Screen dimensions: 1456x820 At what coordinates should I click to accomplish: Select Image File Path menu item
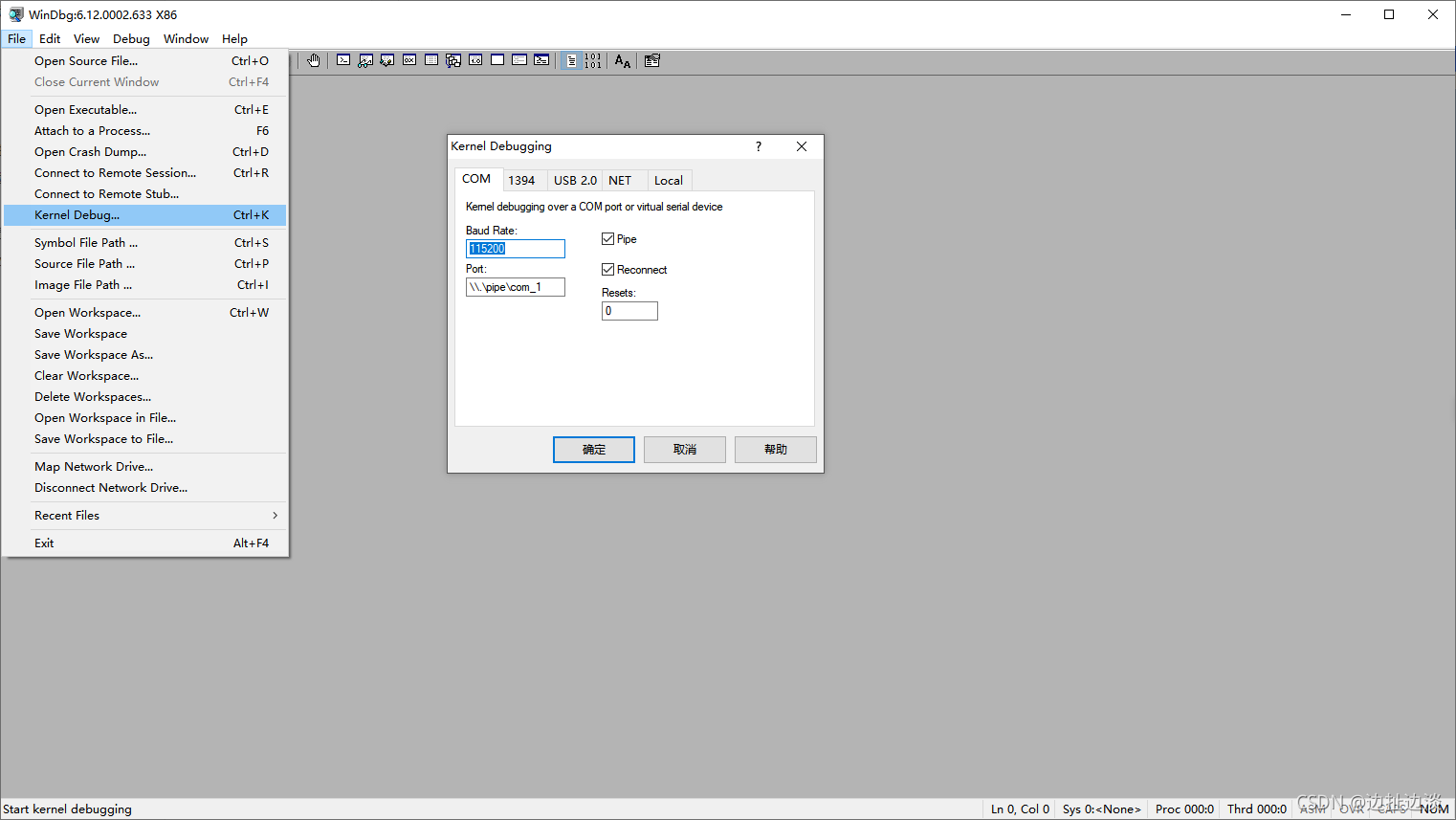pos(145,285)
